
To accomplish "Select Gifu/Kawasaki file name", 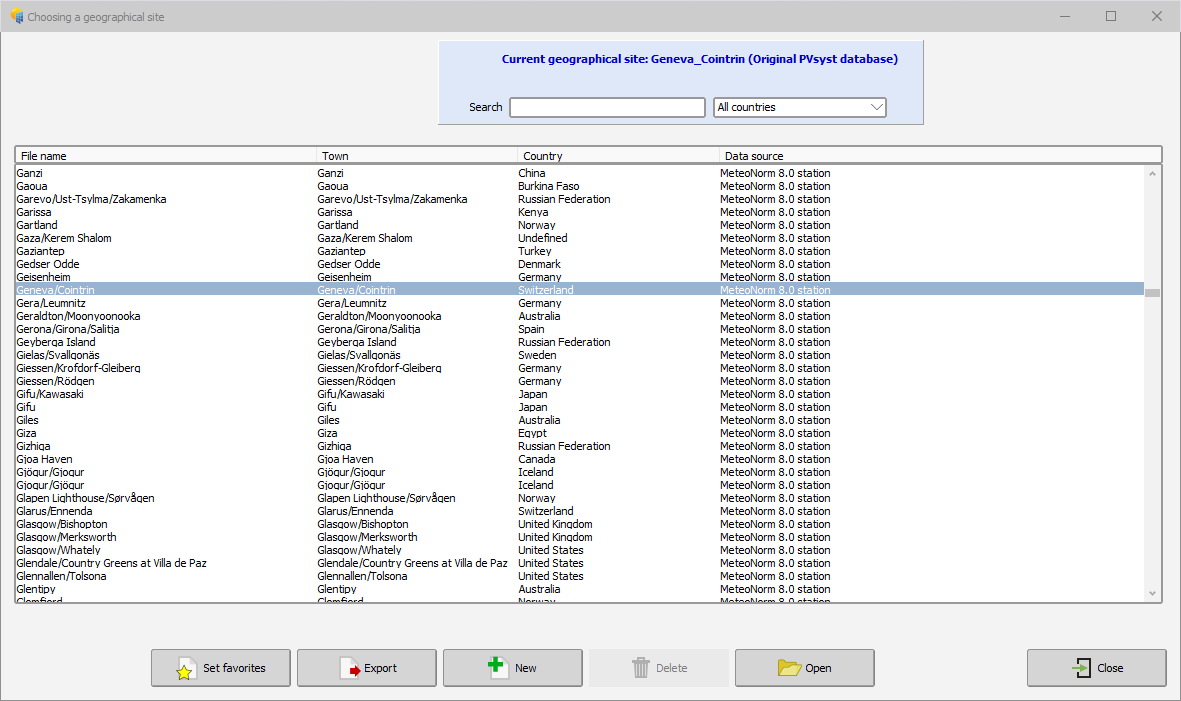I will click(x=50, y=395).
